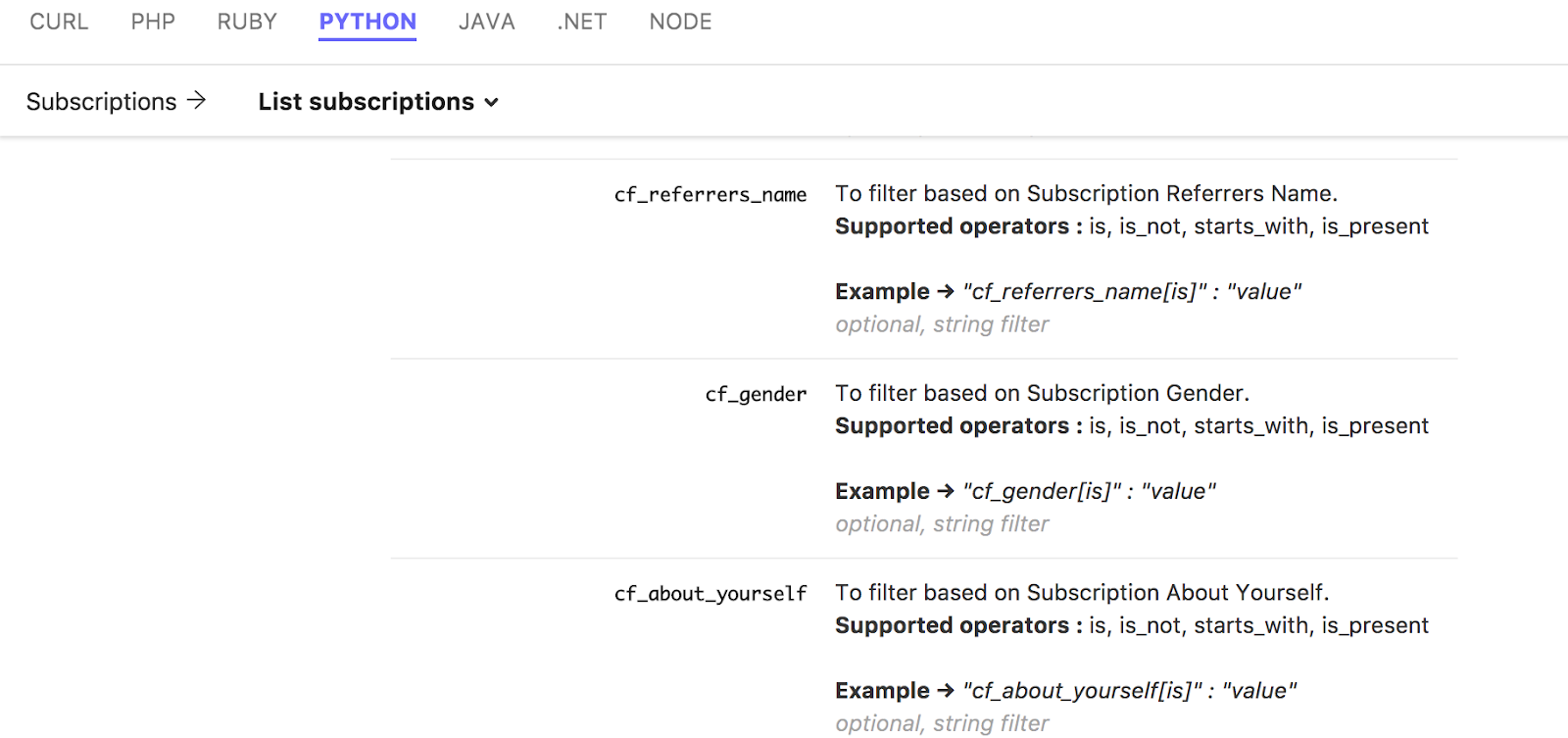Click the cf_referrers_name parameter name
1568x738 pixels.
pos(710,195)
